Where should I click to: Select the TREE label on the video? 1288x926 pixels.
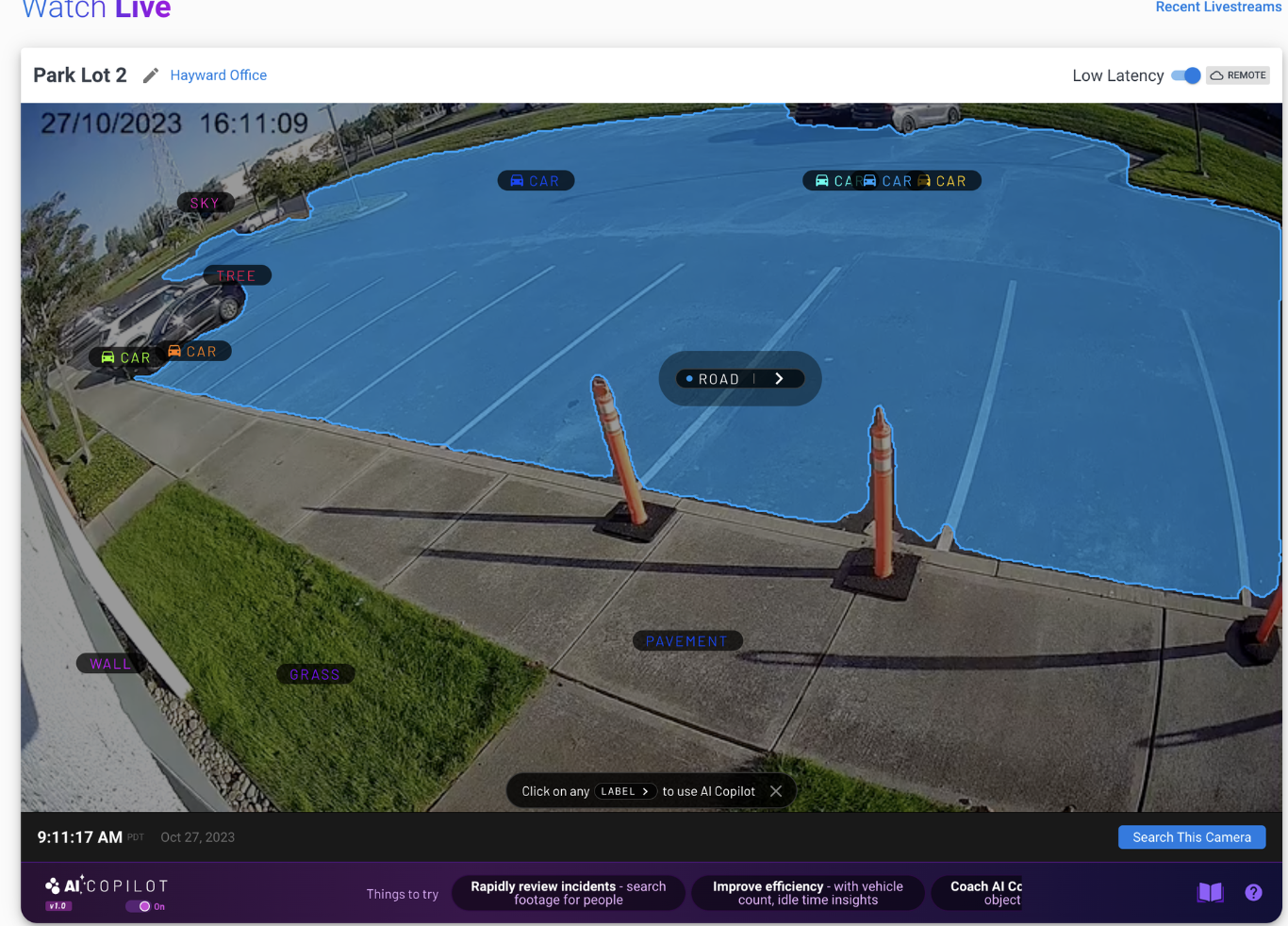tap(237, 275)
